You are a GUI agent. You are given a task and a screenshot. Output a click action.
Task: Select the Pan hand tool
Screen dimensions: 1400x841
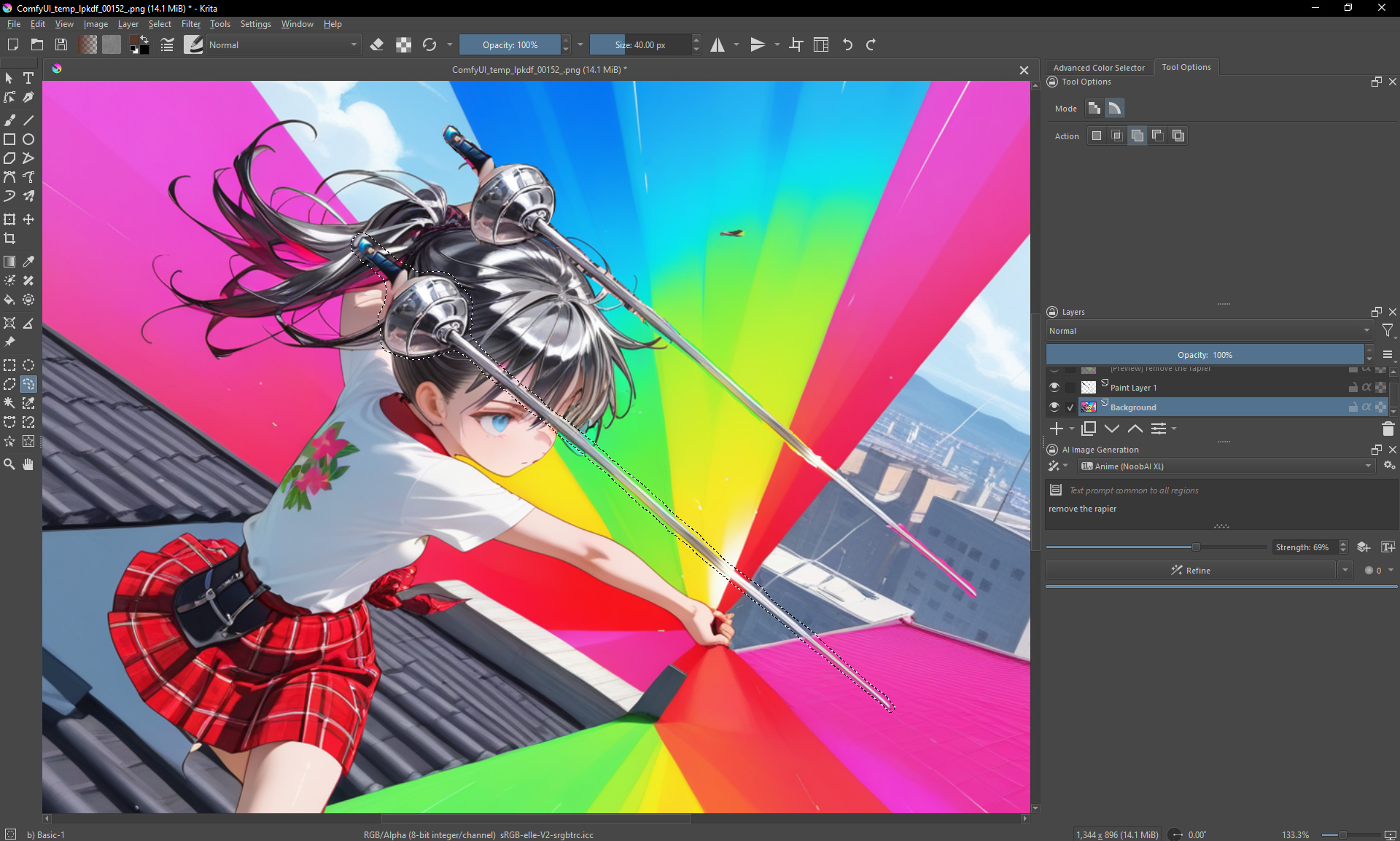click(28, 464)
